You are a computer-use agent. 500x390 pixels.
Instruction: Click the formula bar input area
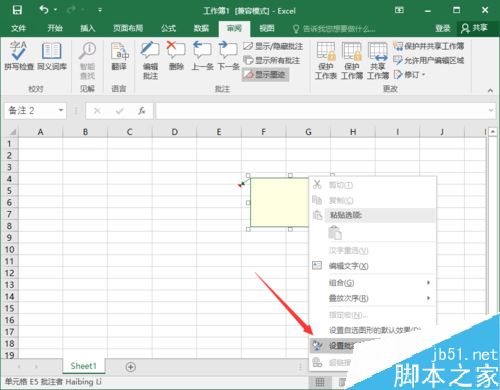coord(322,111)
